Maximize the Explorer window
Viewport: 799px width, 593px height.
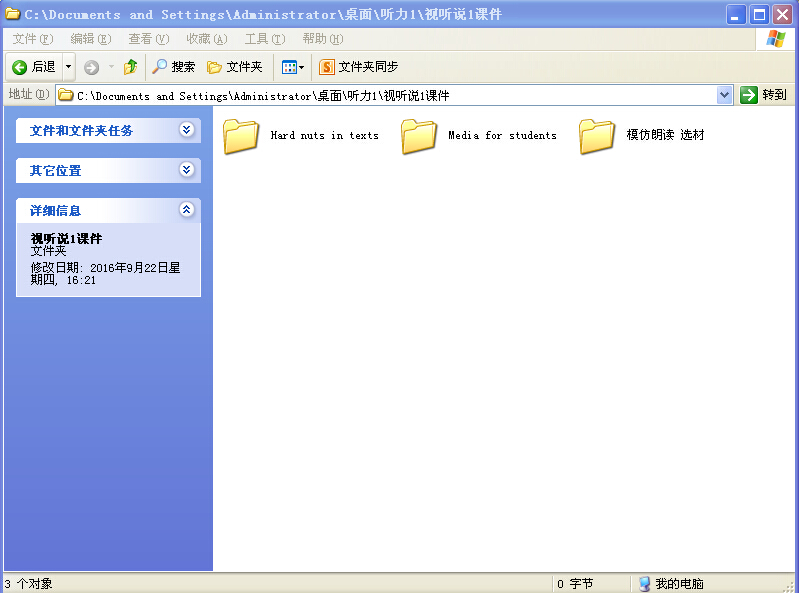click(759, 15)
